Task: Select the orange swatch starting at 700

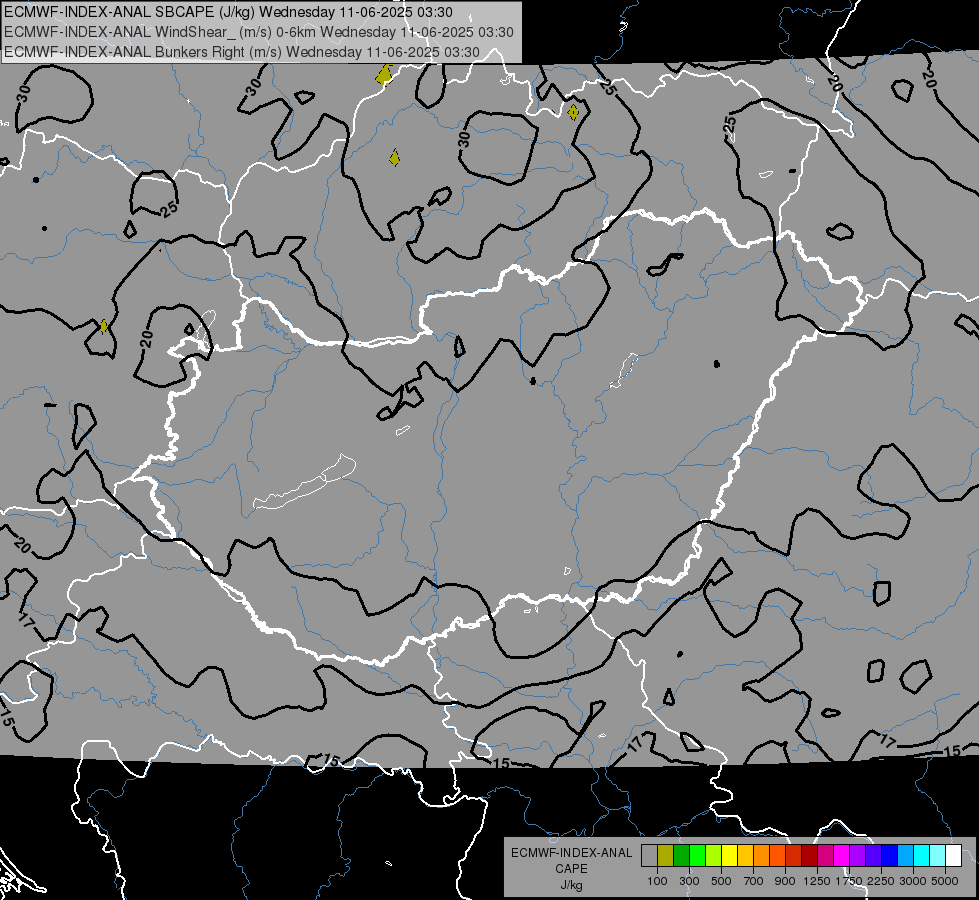Action: coord(762,855)
